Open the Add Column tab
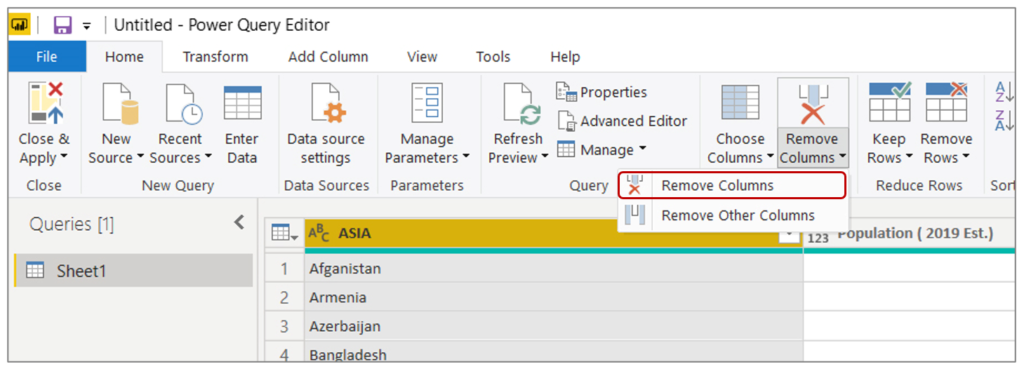 click(x=328, y=57)
